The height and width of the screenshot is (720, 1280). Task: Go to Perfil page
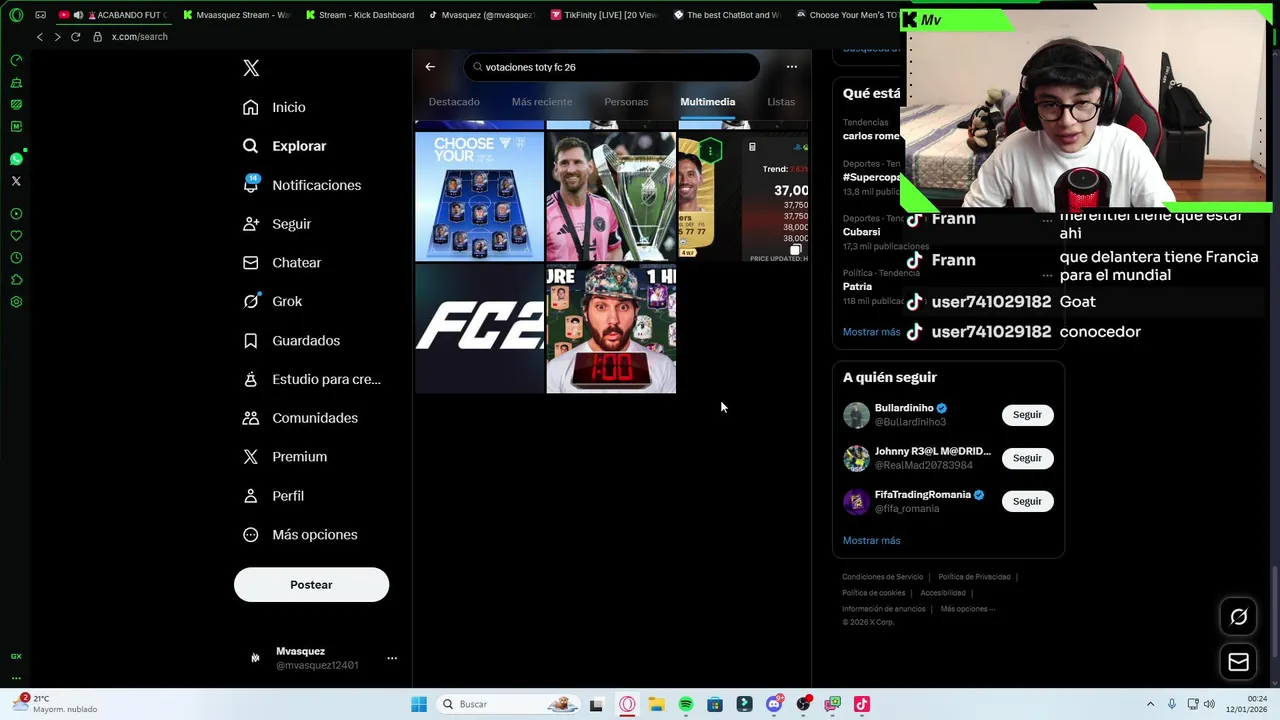[x=273, y=496]
